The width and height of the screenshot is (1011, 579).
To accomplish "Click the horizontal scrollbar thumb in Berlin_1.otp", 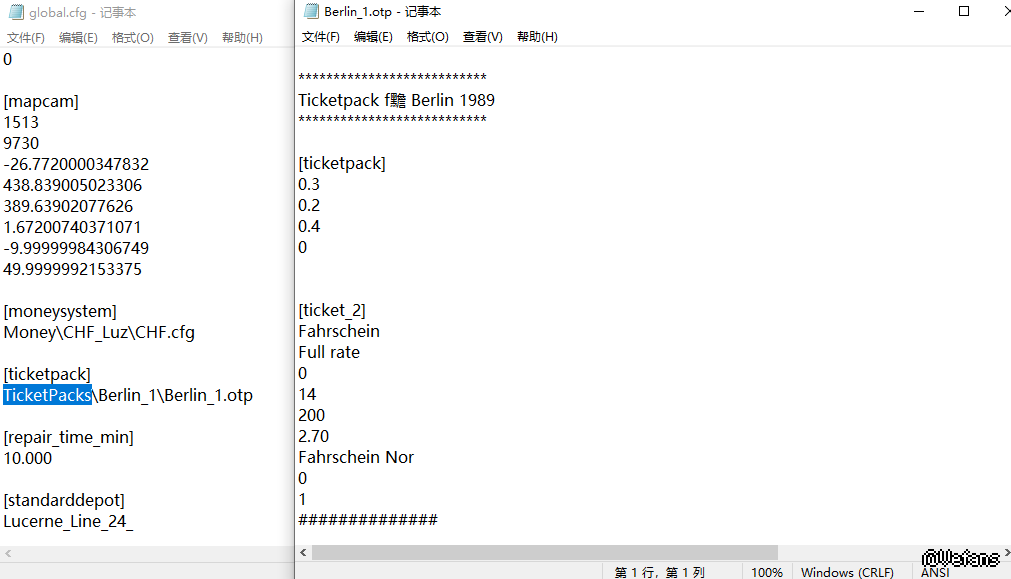I will click(545, 553).
